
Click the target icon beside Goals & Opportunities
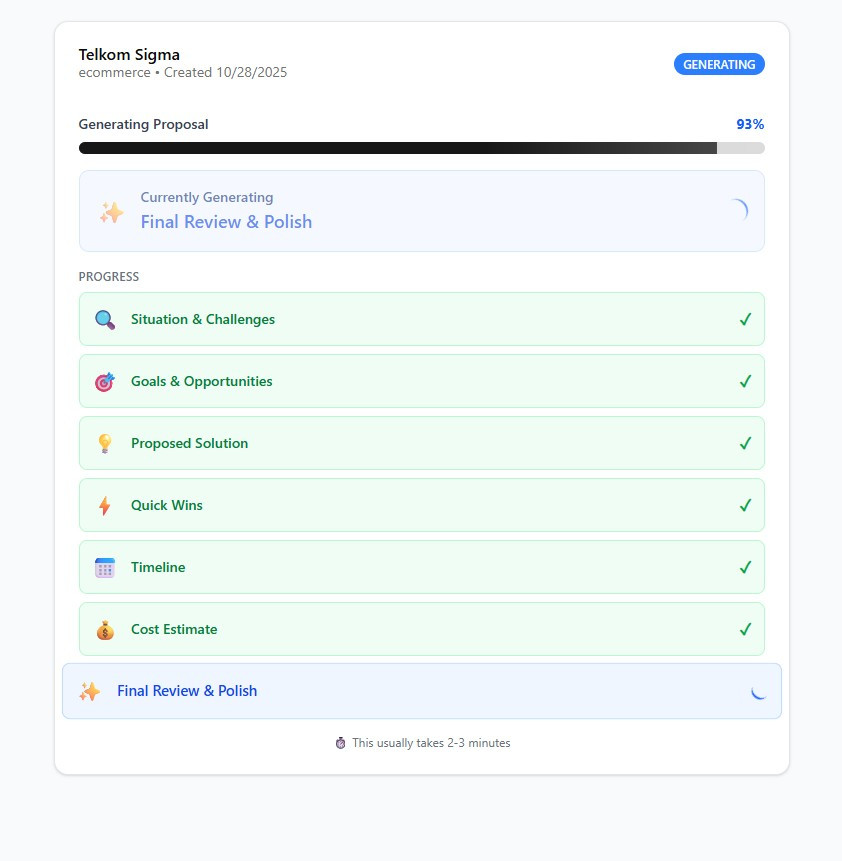(x=105, y=382)
